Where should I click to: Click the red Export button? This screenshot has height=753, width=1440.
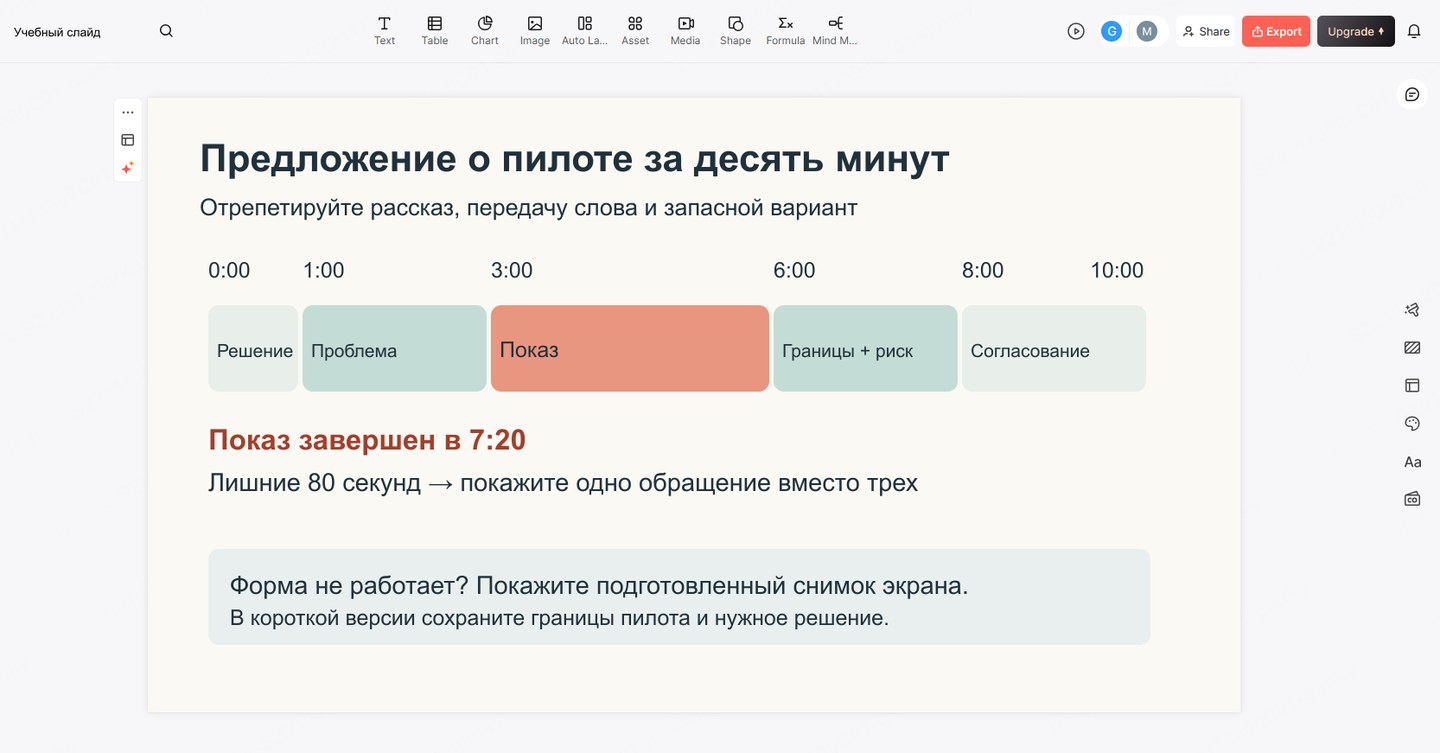[x=1276, y=31]
